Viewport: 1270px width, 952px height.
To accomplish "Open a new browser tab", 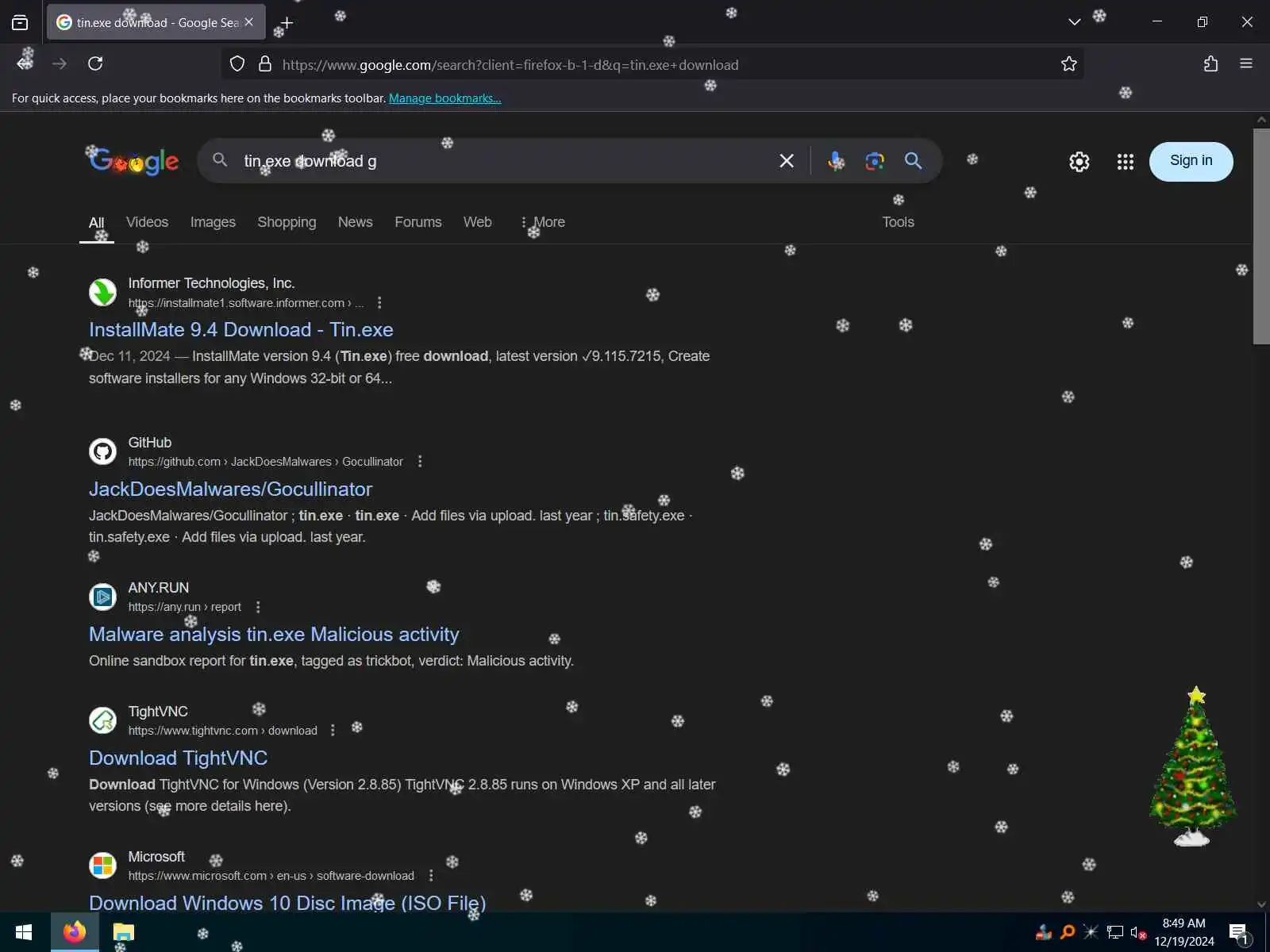I will (x=287, y=23).
